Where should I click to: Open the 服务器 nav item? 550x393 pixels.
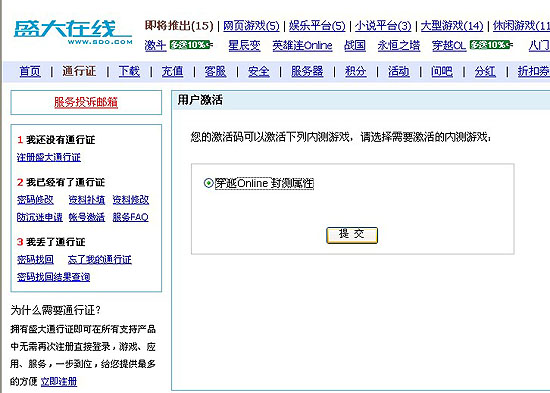point(307,72)
